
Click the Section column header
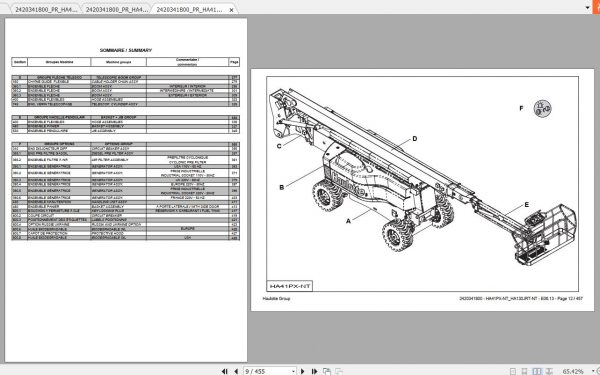tap(20, 62)
